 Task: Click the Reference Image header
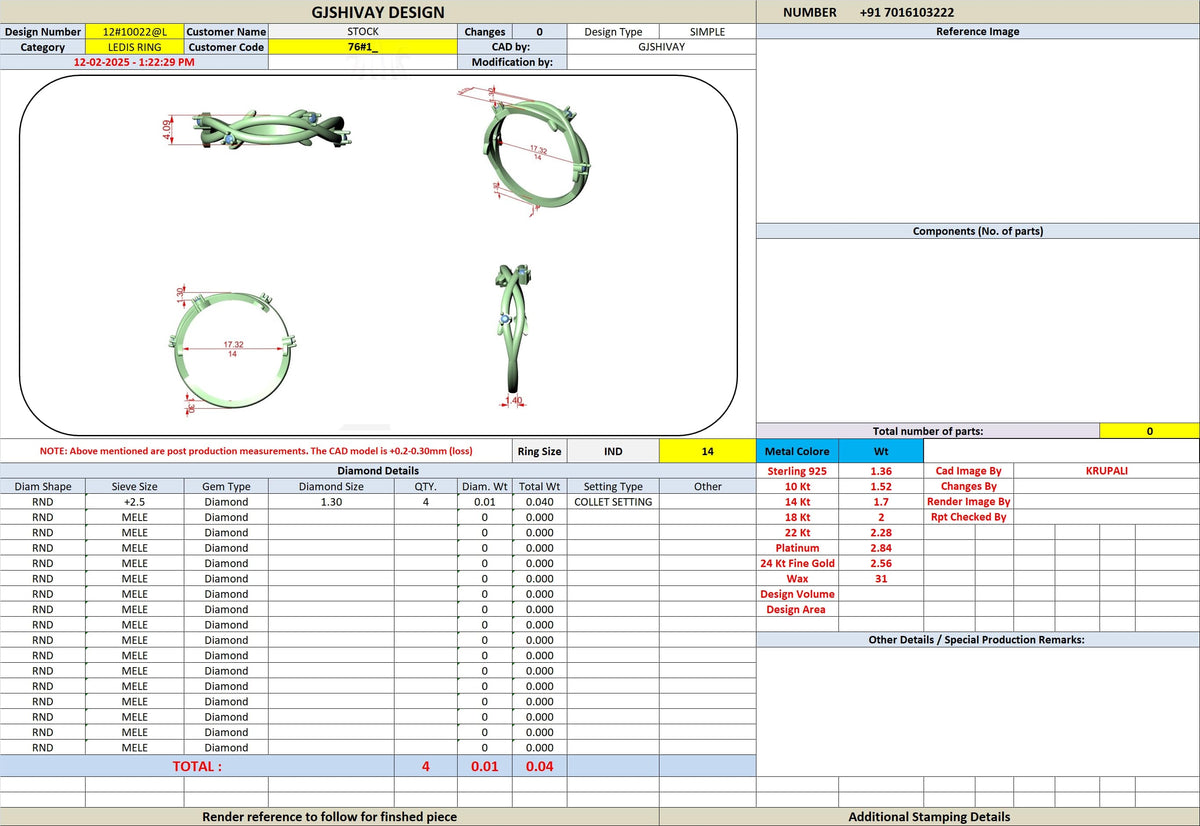point(977,31)
